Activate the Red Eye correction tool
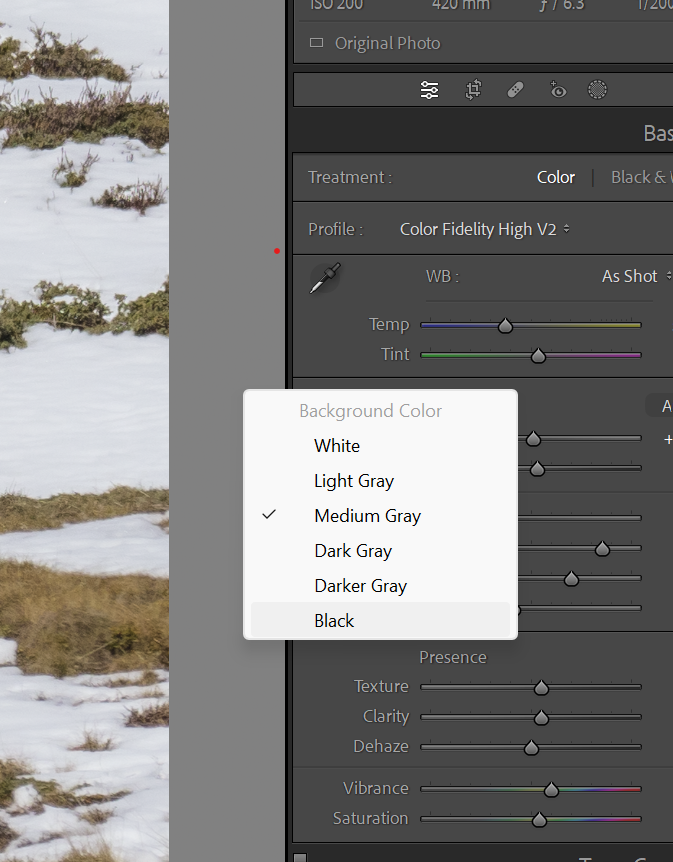673x862 pixels. 557,90
